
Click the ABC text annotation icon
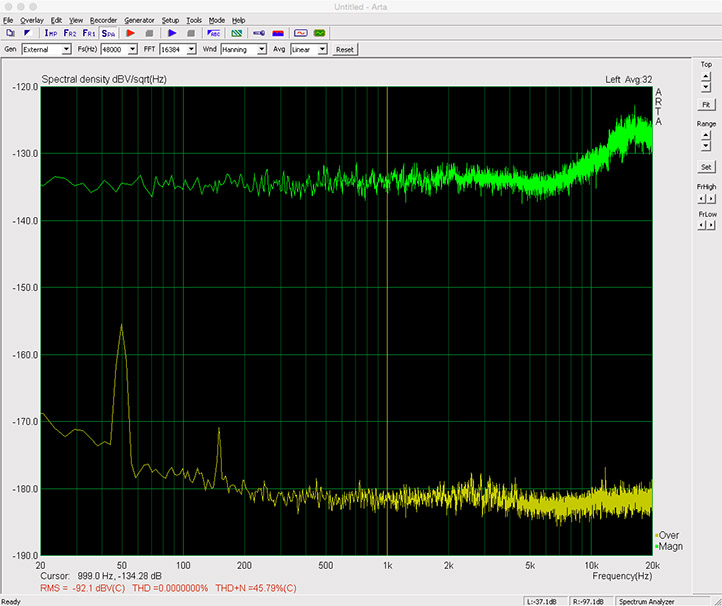click(213, 33)
